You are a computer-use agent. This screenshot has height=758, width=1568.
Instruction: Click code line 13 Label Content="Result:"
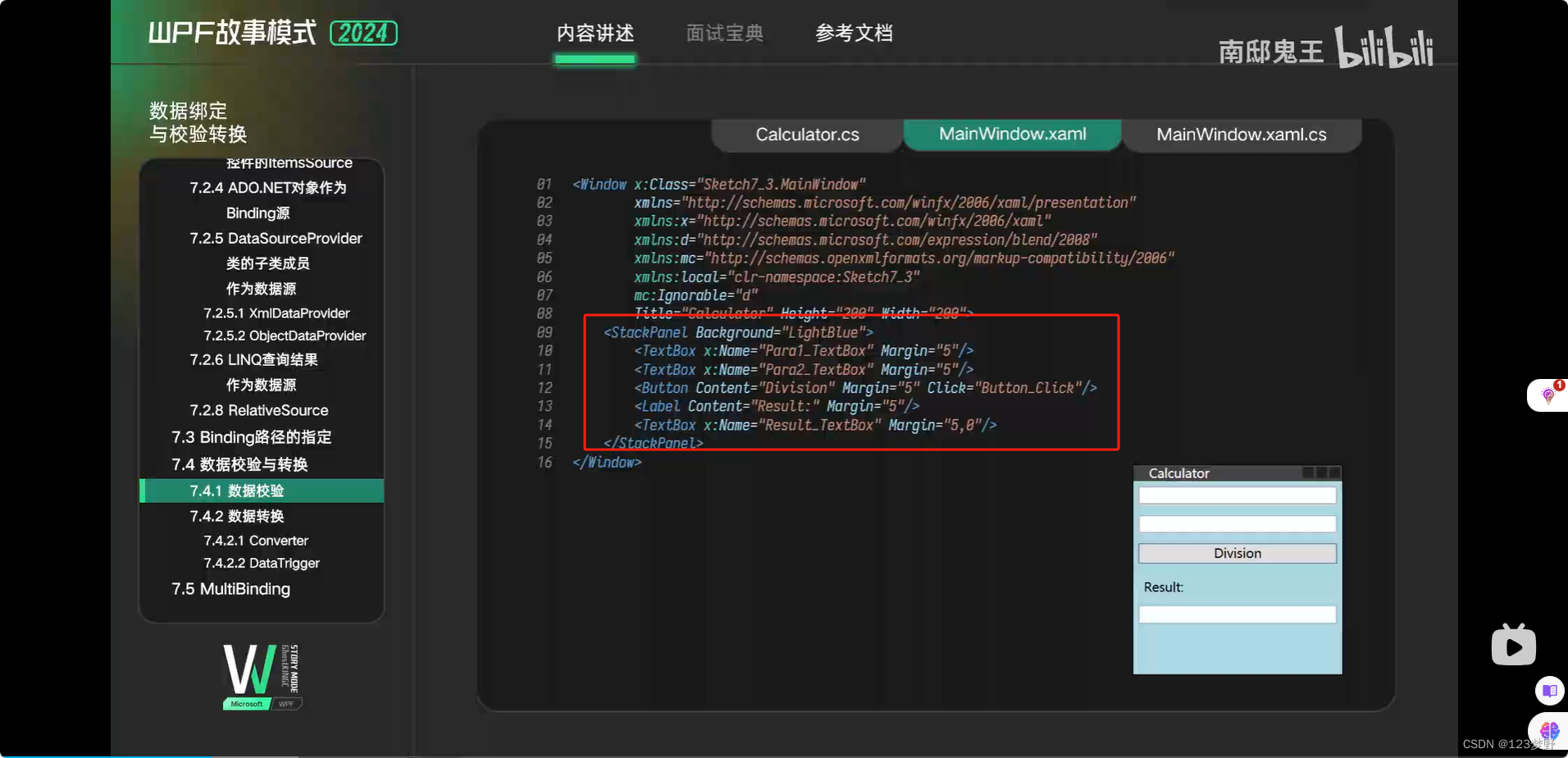click(x=776, y=406)
